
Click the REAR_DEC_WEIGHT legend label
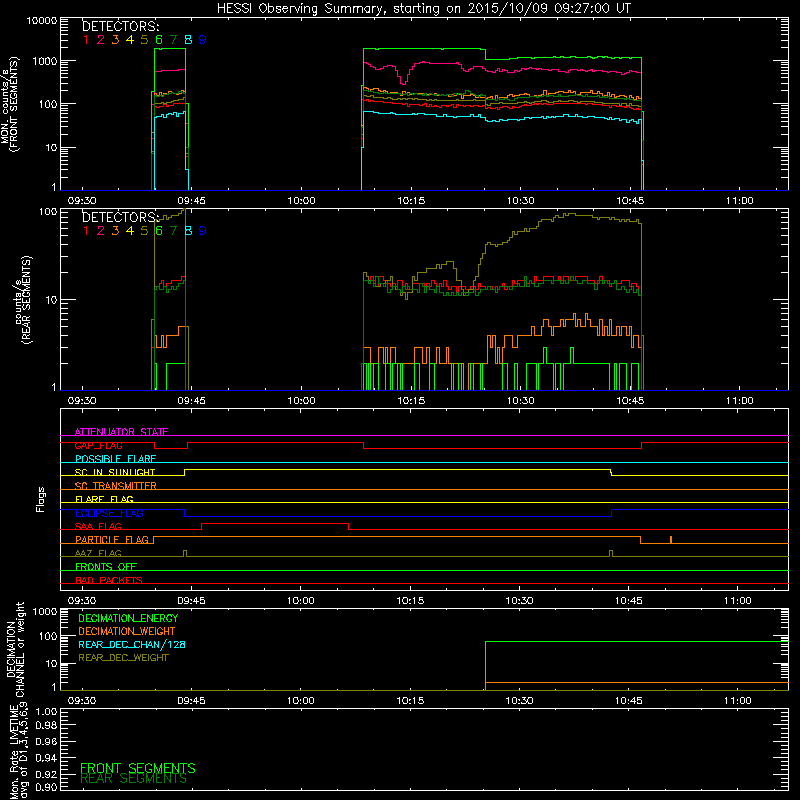(123, 658)
